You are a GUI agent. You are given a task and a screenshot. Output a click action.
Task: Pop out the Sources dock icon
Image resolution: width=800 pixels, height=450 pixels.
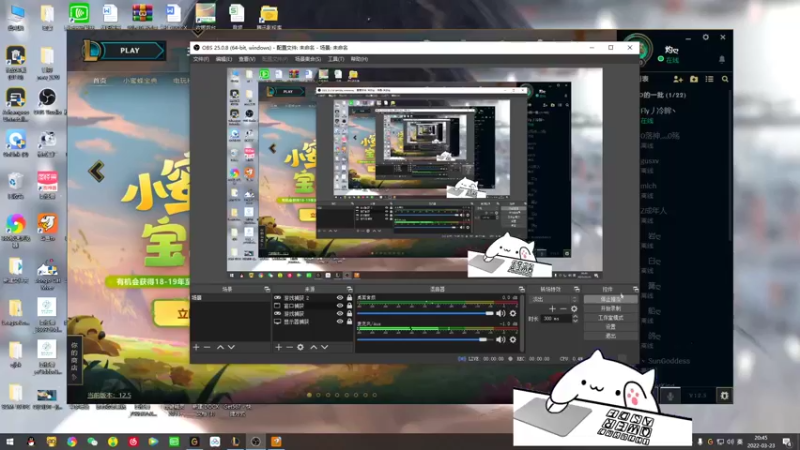click(349, 289)
